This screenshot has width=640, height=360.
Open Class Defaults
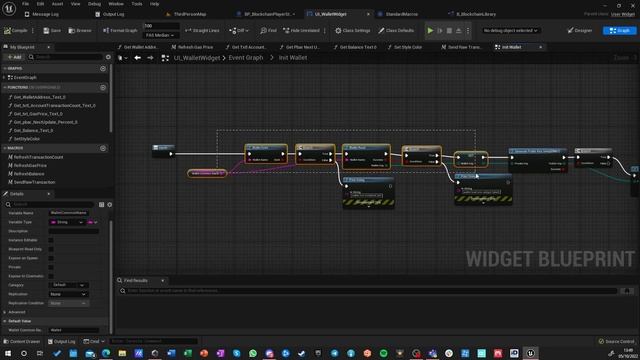[x=396, y=31]
